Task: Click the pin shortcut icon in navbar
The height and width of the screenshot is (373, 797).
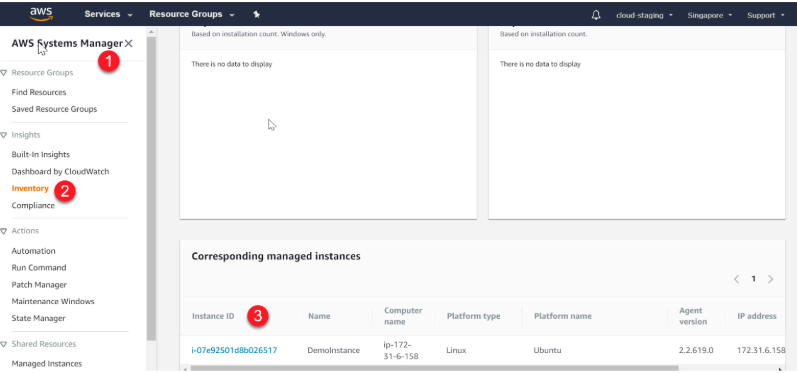Action: point(257,15)
